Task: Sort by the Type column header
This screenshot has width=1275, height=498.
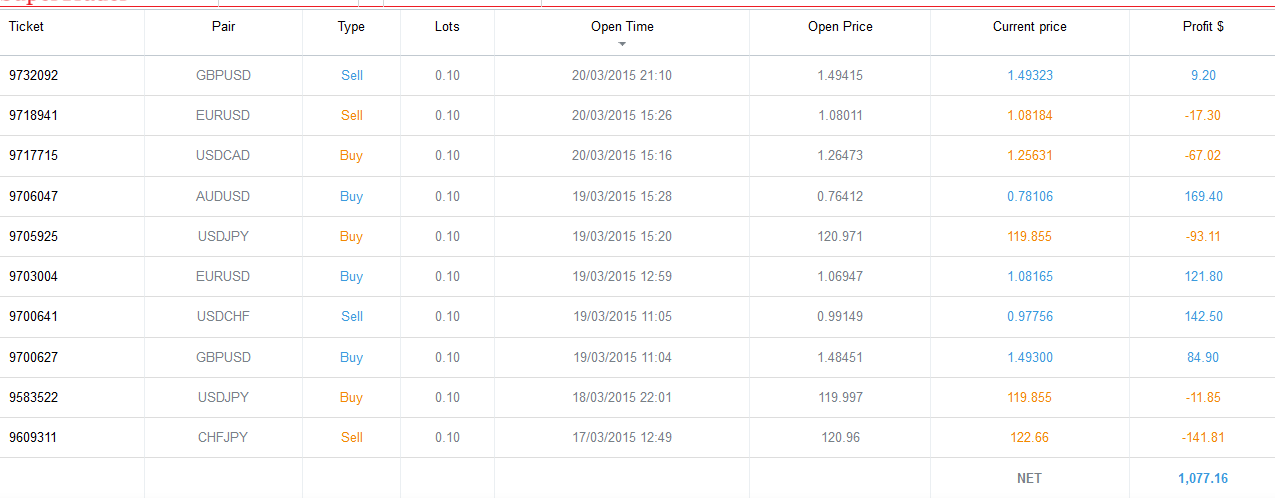Action: click(351, 27)
